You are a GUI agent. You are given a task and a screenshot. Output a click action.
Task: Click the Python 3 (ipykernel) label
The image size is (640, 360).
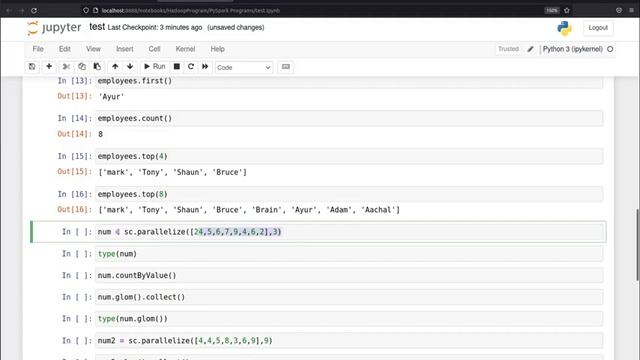[x=572, y=49]
